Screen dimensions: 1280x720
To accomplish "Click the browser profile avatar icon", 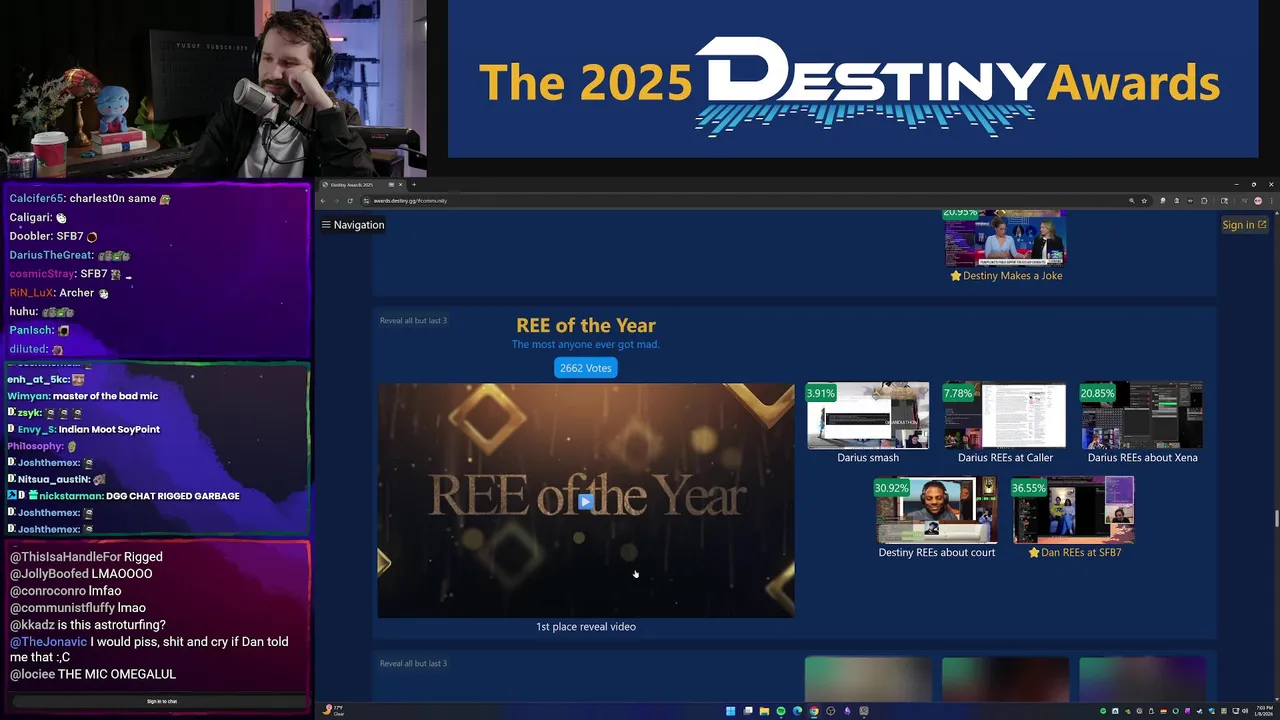I will coord(1258,201).
